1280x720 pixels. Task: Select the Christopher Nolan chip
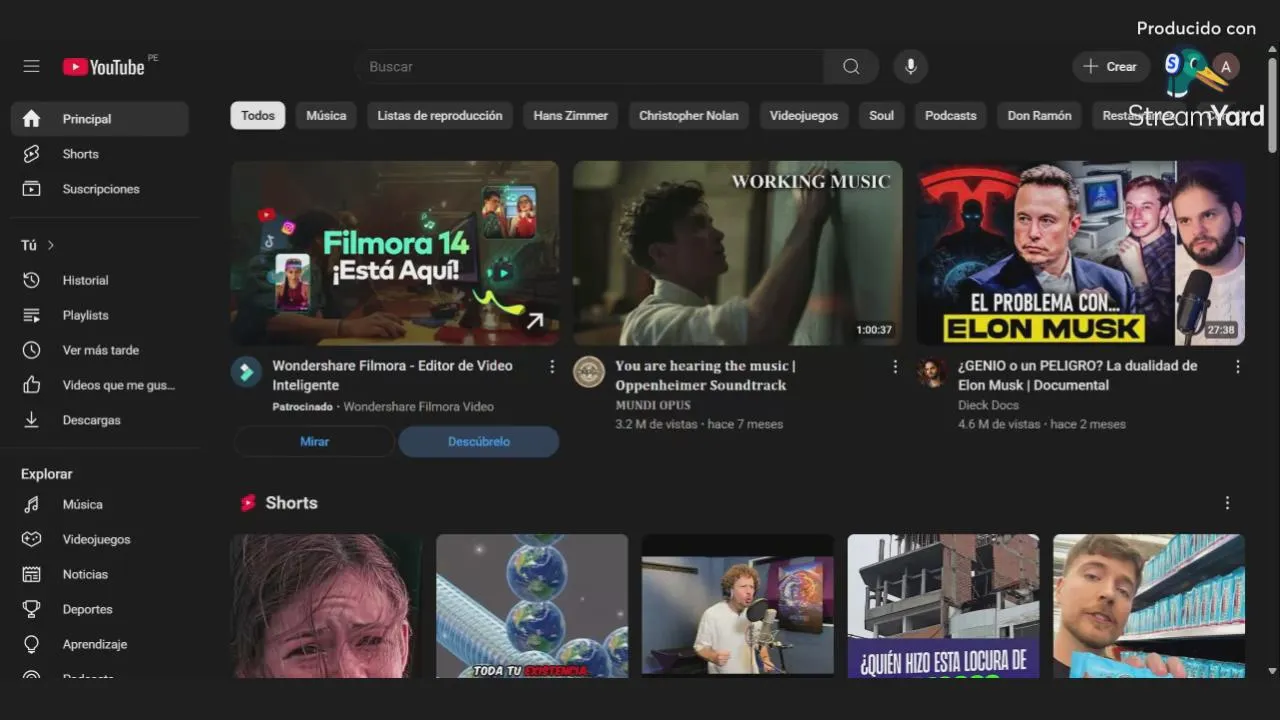(x=689, y=116)
